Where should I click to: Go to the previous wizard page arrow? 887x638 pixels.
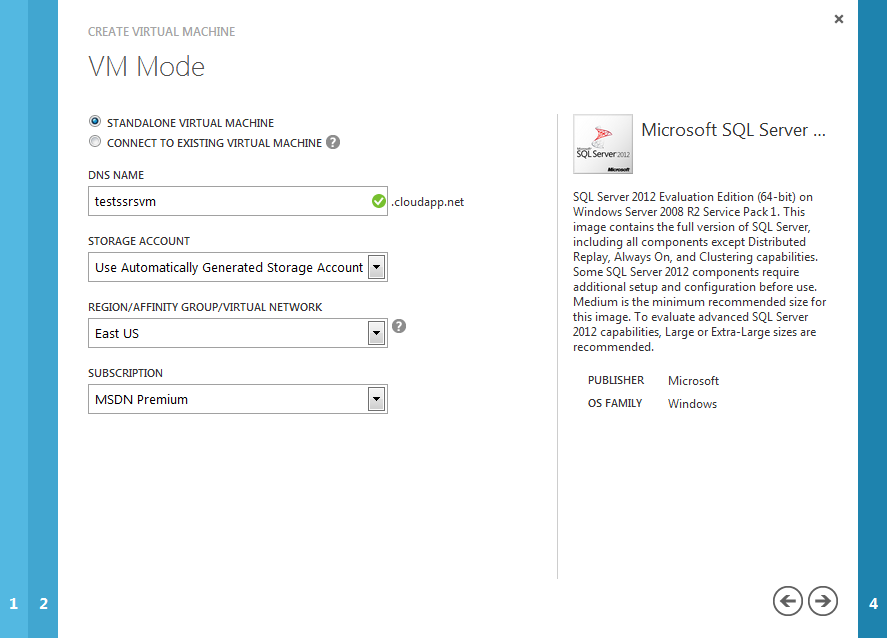pos(787,601)
